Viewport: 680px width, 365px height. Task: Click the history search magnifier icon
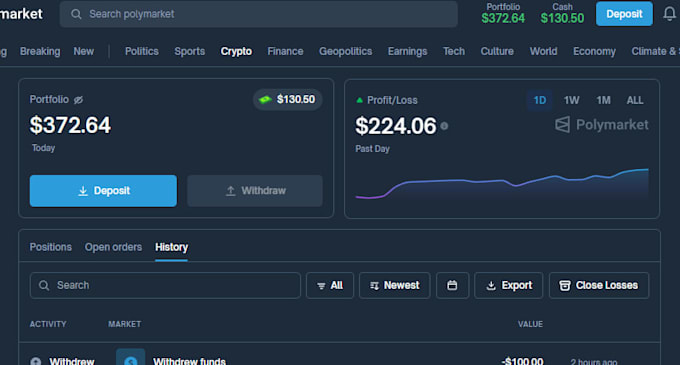pos(44,285)
